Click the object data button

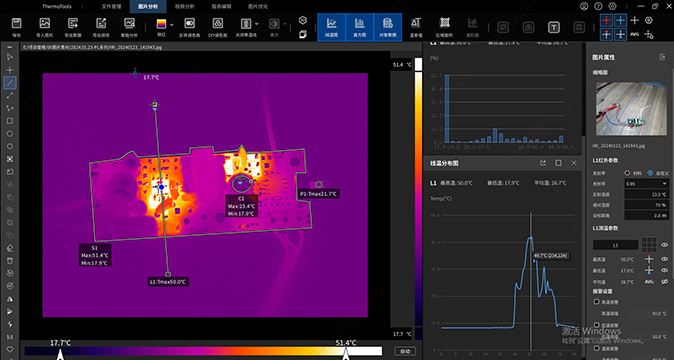point(388,27)
